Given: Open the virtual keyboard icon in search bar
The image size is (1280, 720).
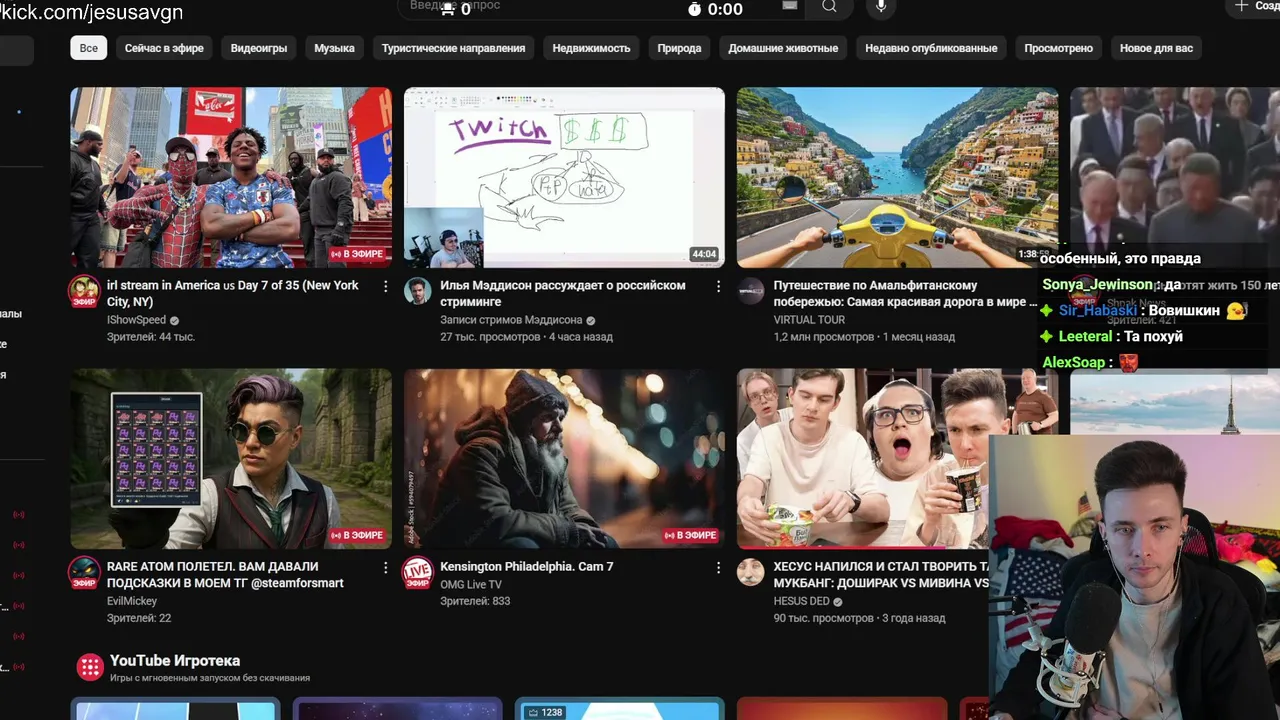Looking at the screenshot, I should tap(790, 6).
